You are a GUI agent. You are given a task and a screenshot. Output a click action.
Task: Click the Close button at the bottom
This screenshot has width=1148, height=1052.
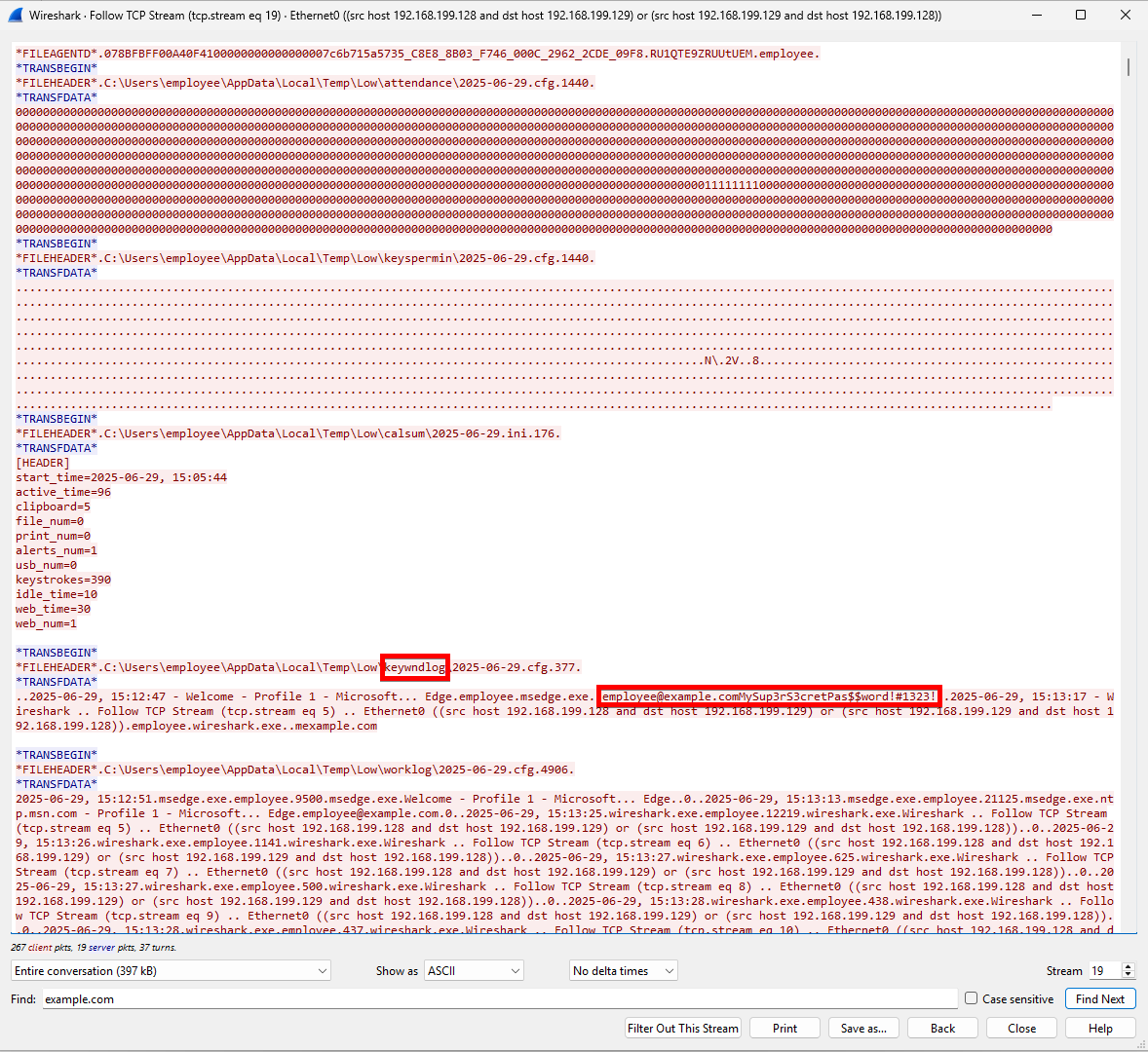(x=1021, y=1029)
